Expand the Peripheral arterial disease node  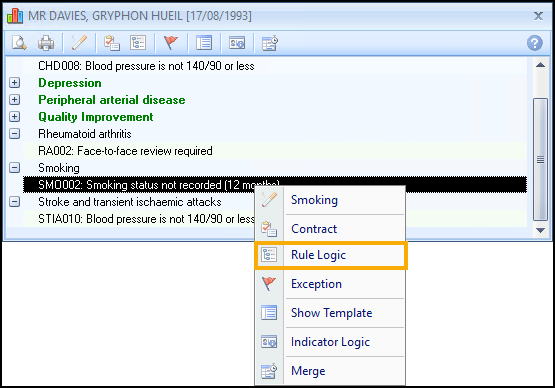[15, 99]
